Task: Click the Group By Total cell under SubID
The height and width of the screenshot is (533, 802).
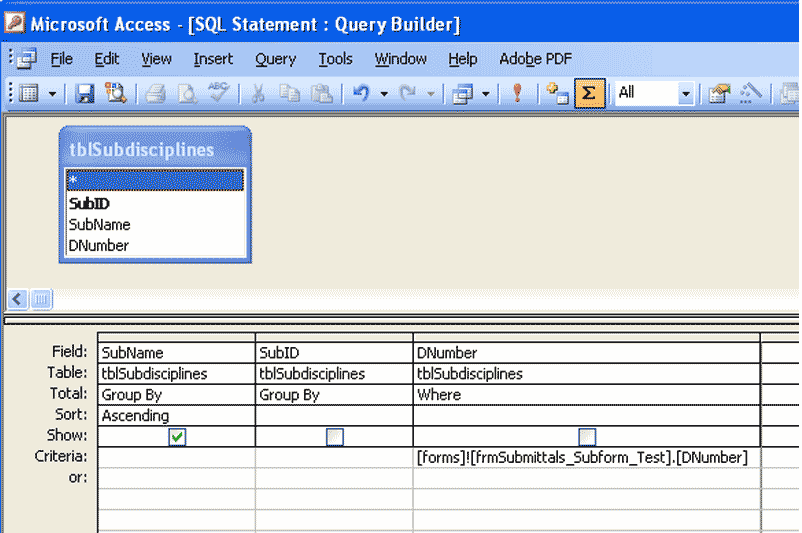Action: 334,394
